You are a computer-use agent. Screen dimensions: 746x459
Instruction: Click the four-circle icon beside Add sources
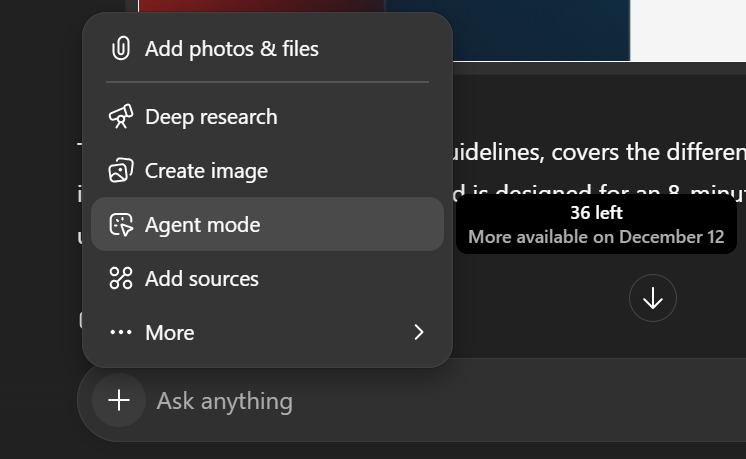120,279
